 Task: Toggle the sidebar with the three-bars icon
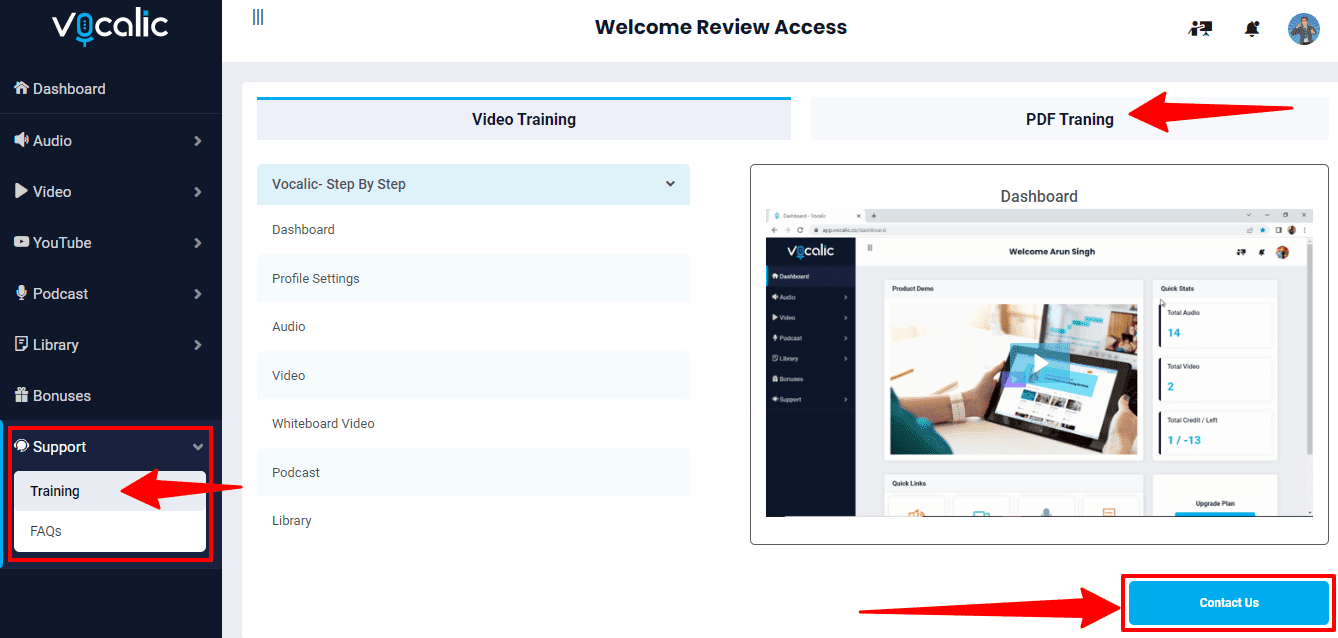(258, 17)
